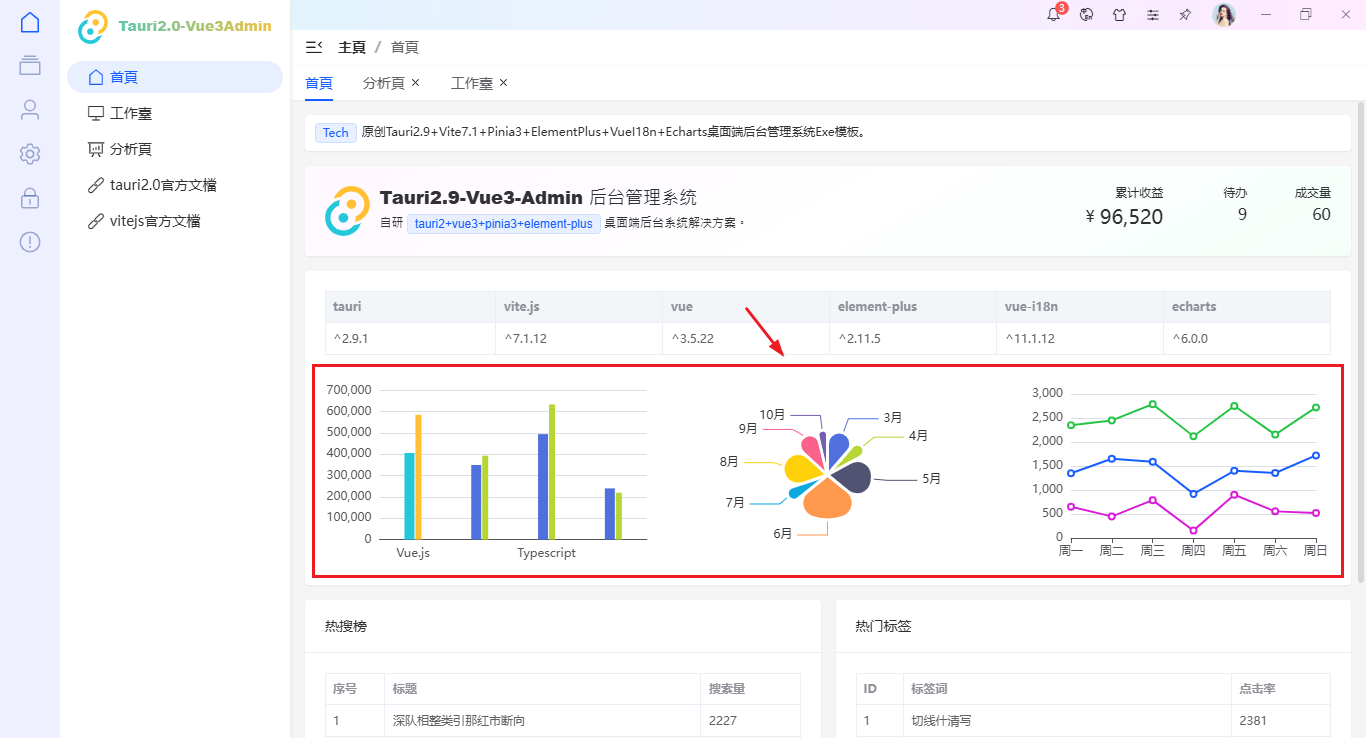Viewport: 1366px width, 738px height.
Task: Select the user icon in left rail
Action: click(30, 109)
